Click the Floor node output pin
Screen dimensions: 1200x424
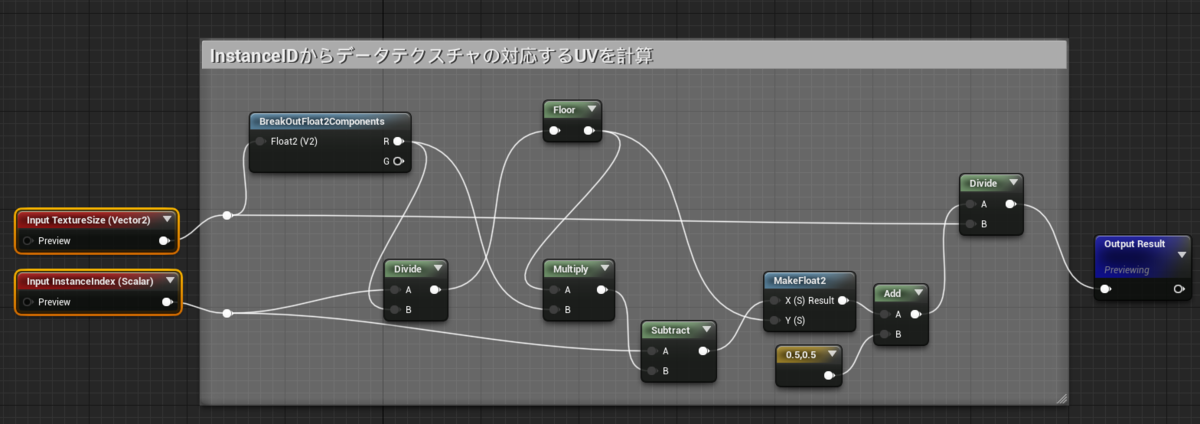pos(591,130)
